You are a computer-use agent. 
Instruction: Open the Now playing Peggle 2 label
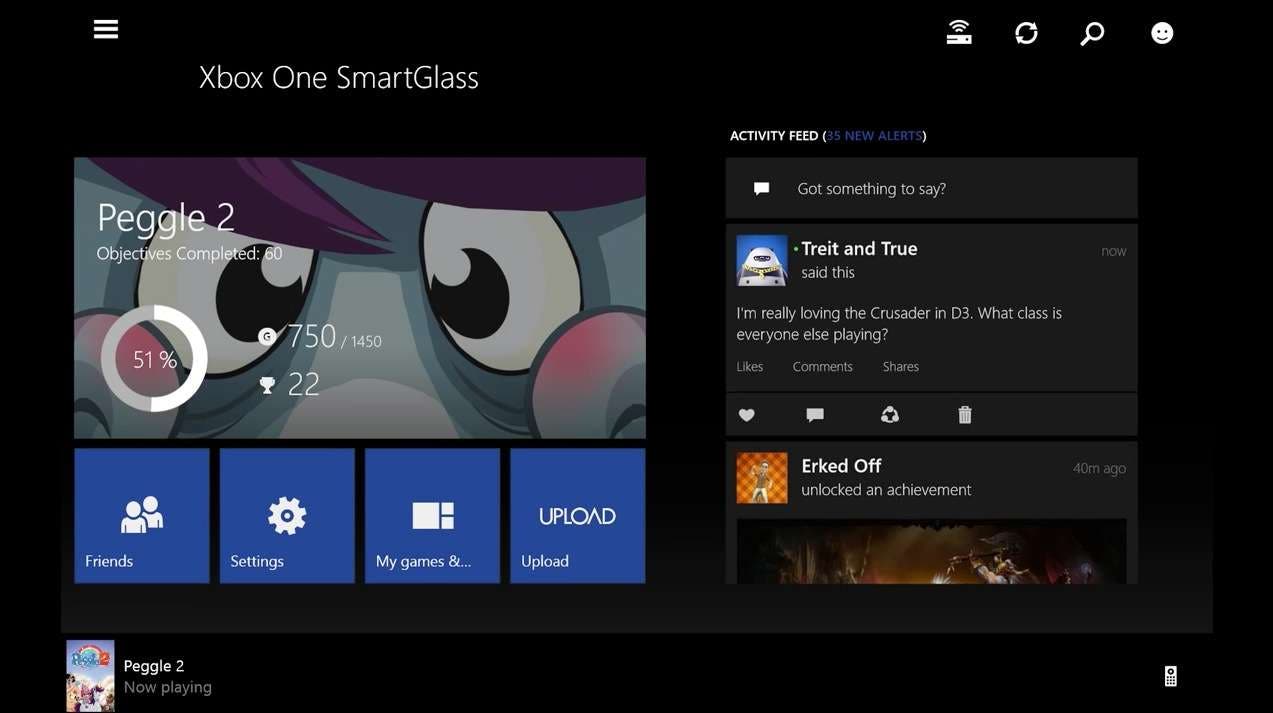168,677
